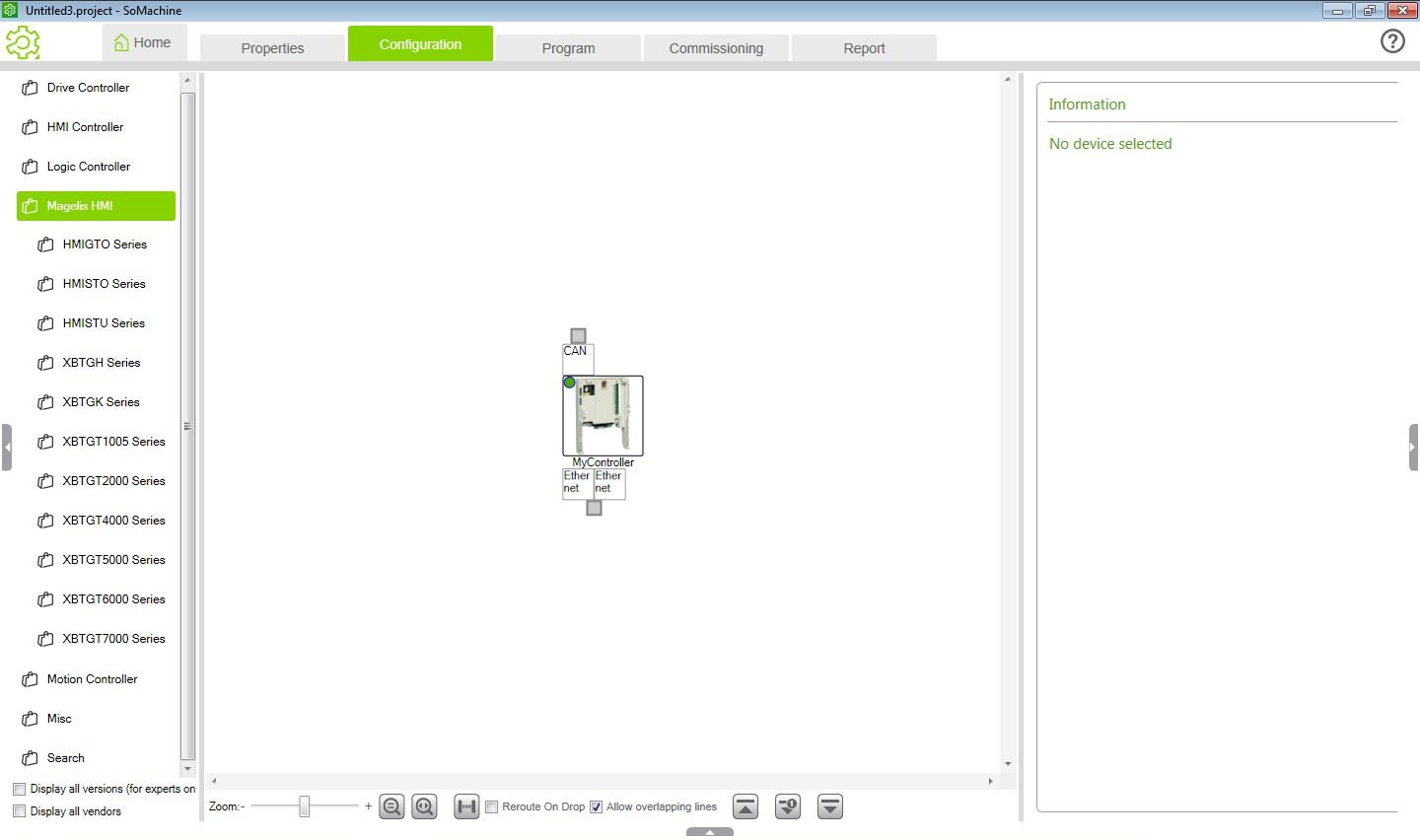This screenshot has width=1420, height=840.
Task: Click the catalog list scroll-down arrow
Action: click(187, 769)
